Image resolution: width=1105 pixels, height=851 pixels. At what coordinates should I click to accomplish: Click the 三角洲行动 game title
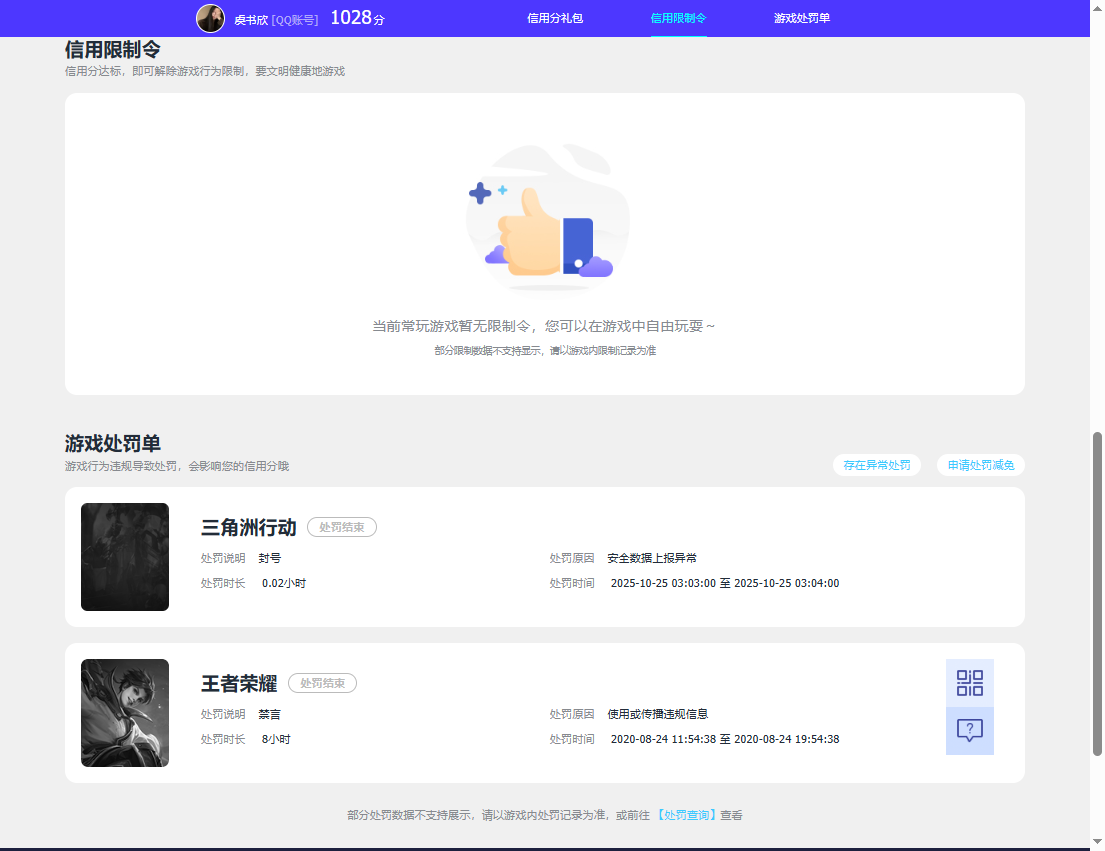(x=249, y=528)
